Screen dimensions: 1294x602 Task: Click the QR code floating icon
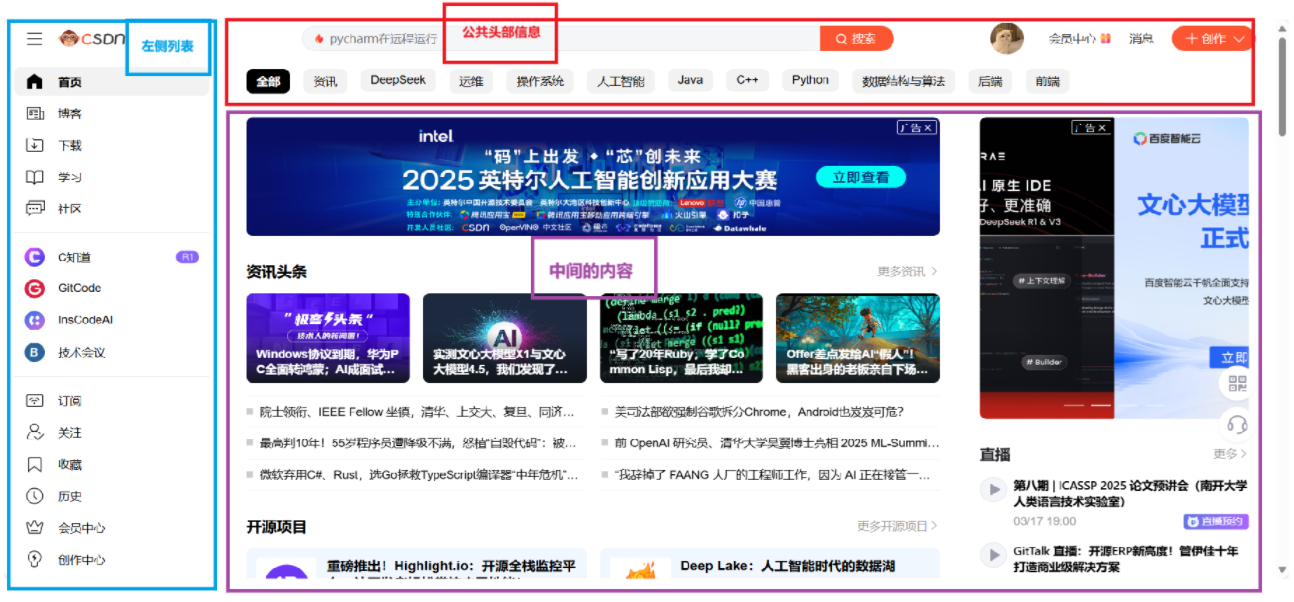[1237, 385]
